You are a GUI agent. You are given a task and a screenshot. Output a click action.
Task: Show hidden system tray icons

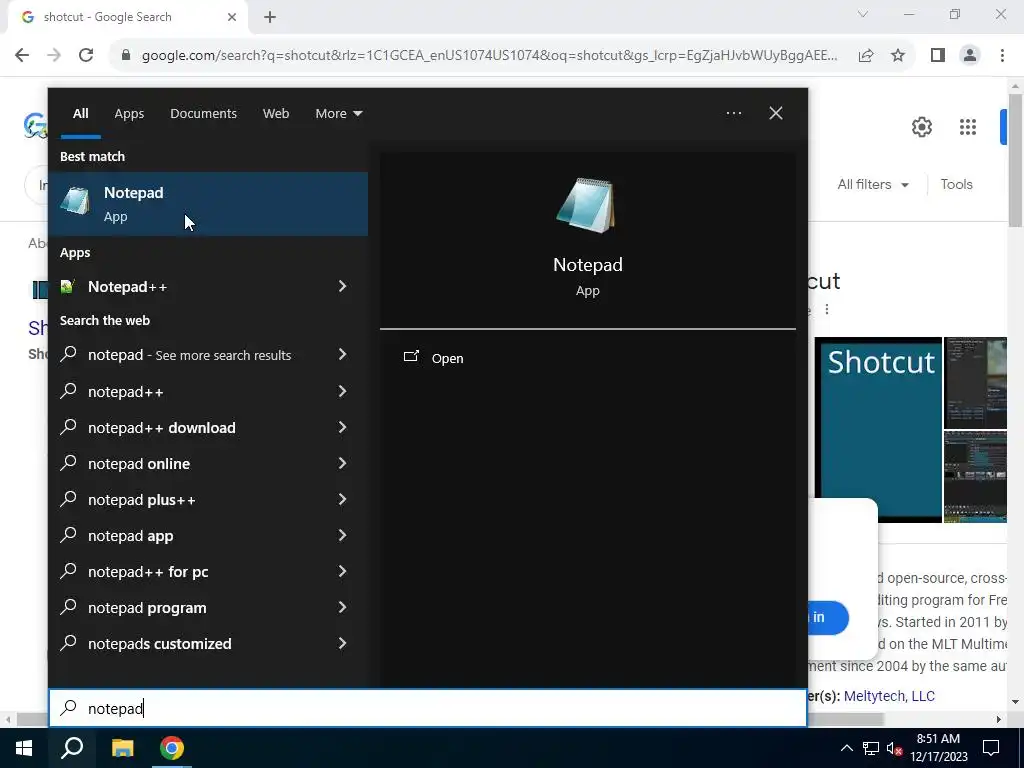click(846, 748)
